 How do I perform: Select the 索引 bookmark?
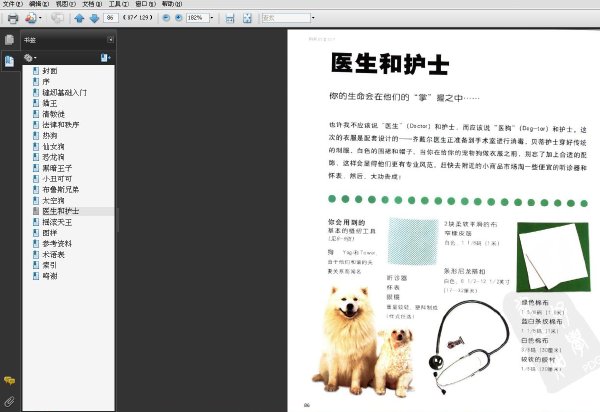pos(50,265)
